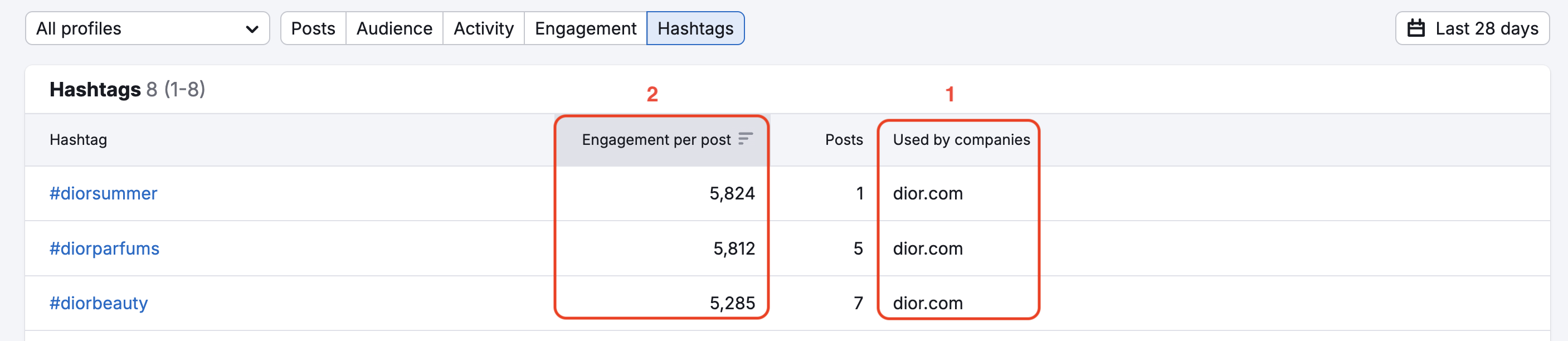Screen dimensions: 1568x341
Task: Click dior.com in the #diorsummer row
Action: coord(928,194)
